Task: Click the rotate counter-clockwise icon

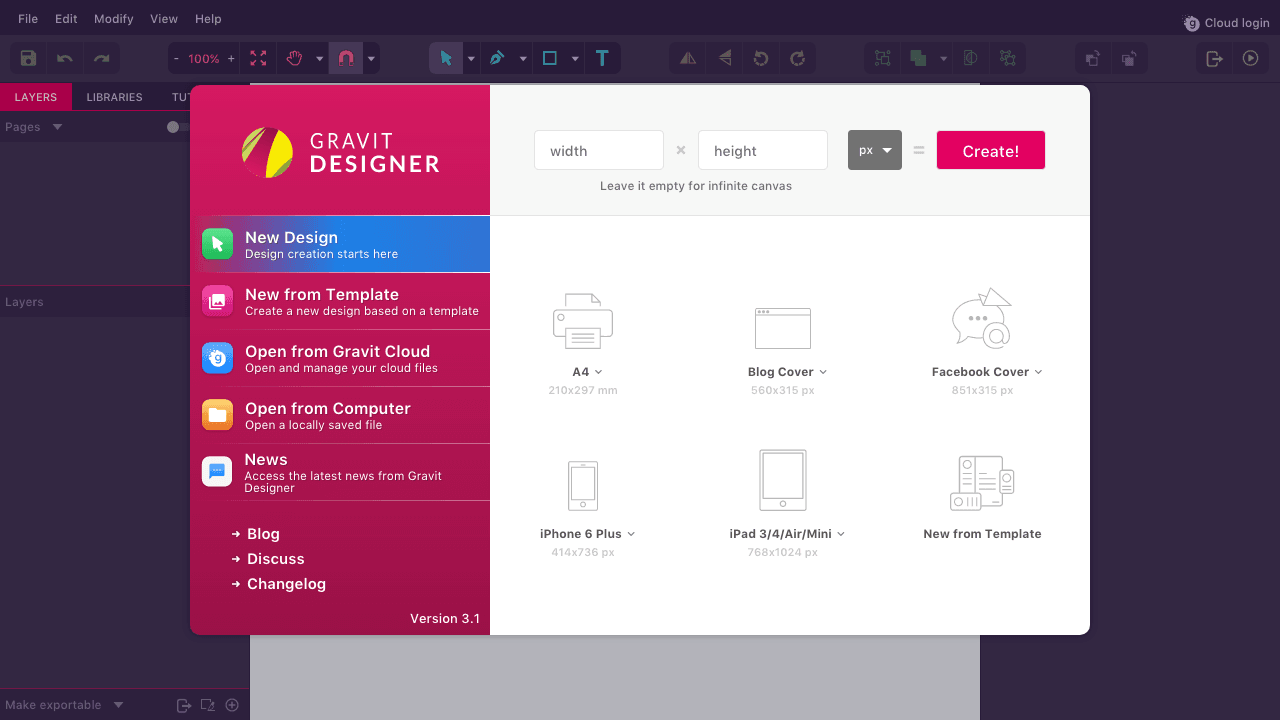Action: (x=761, y=59)
